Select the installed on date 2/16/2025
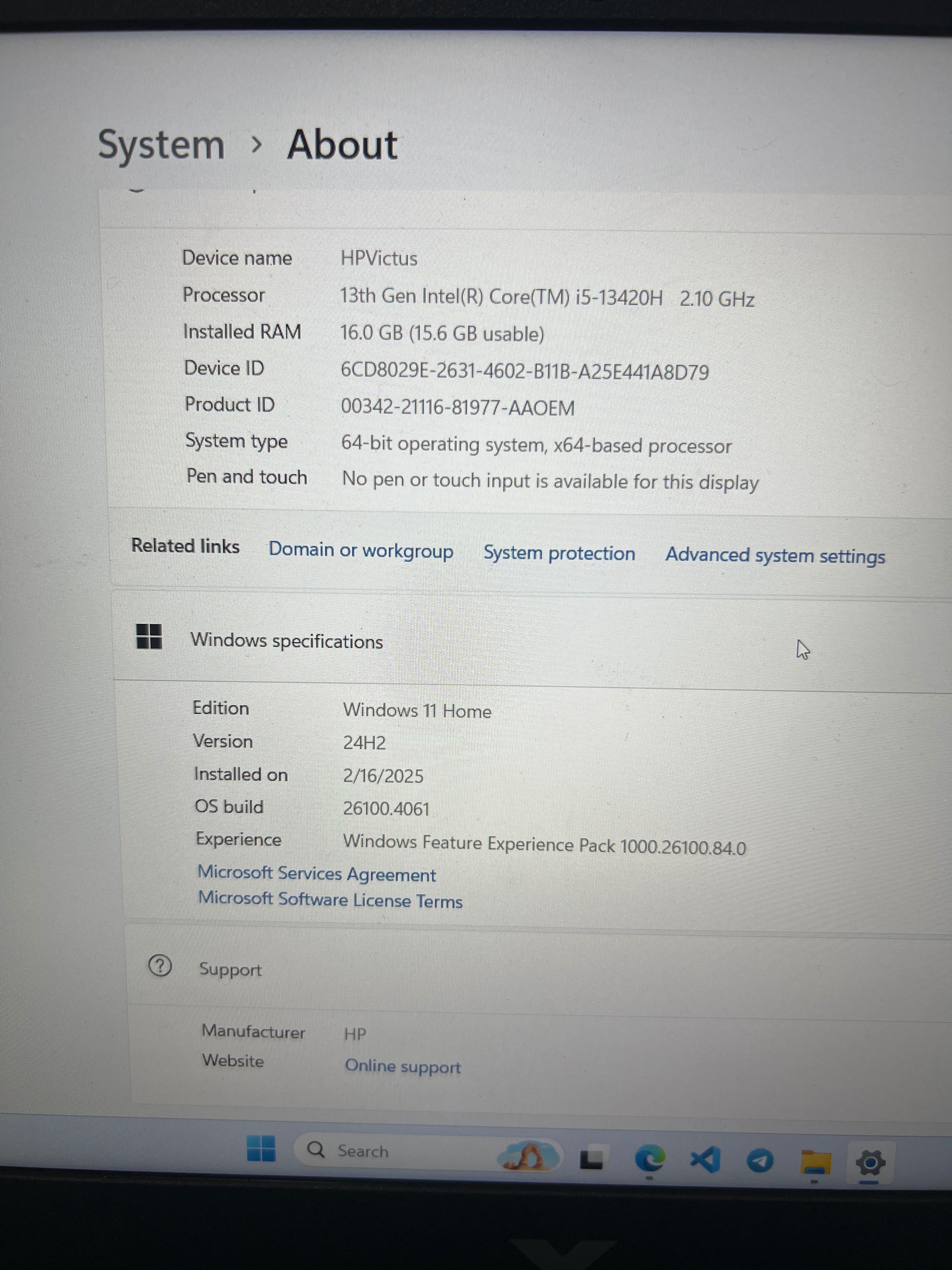 pos(383,776)
